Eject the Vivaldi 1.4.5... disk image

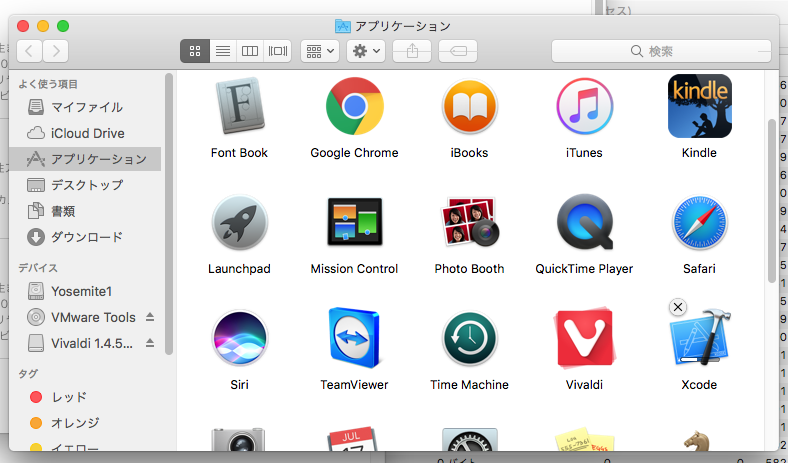(x=150, y=343)
